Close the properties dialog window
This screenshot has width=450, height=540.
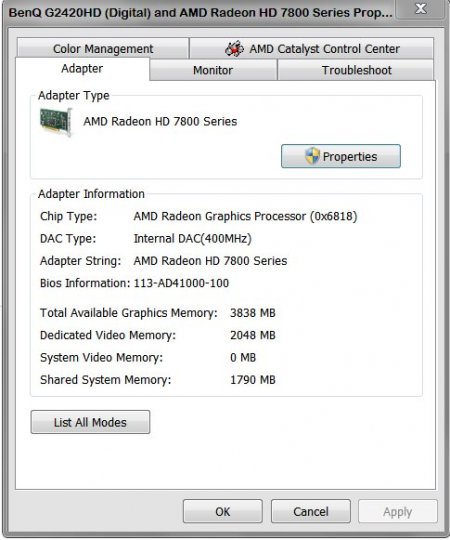click(x=420, y=8)
